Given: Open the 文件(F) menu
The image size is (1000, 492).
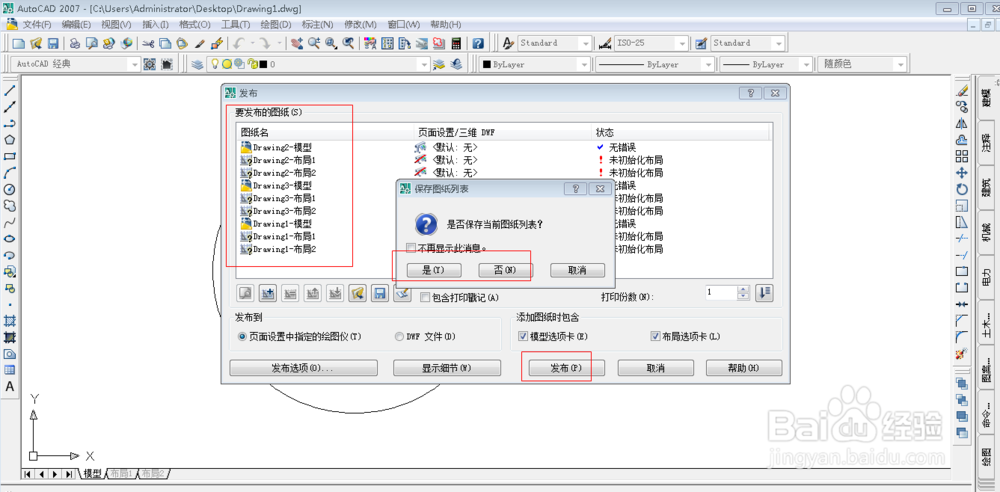Looking at the screenshot, I should click(37, 24).
